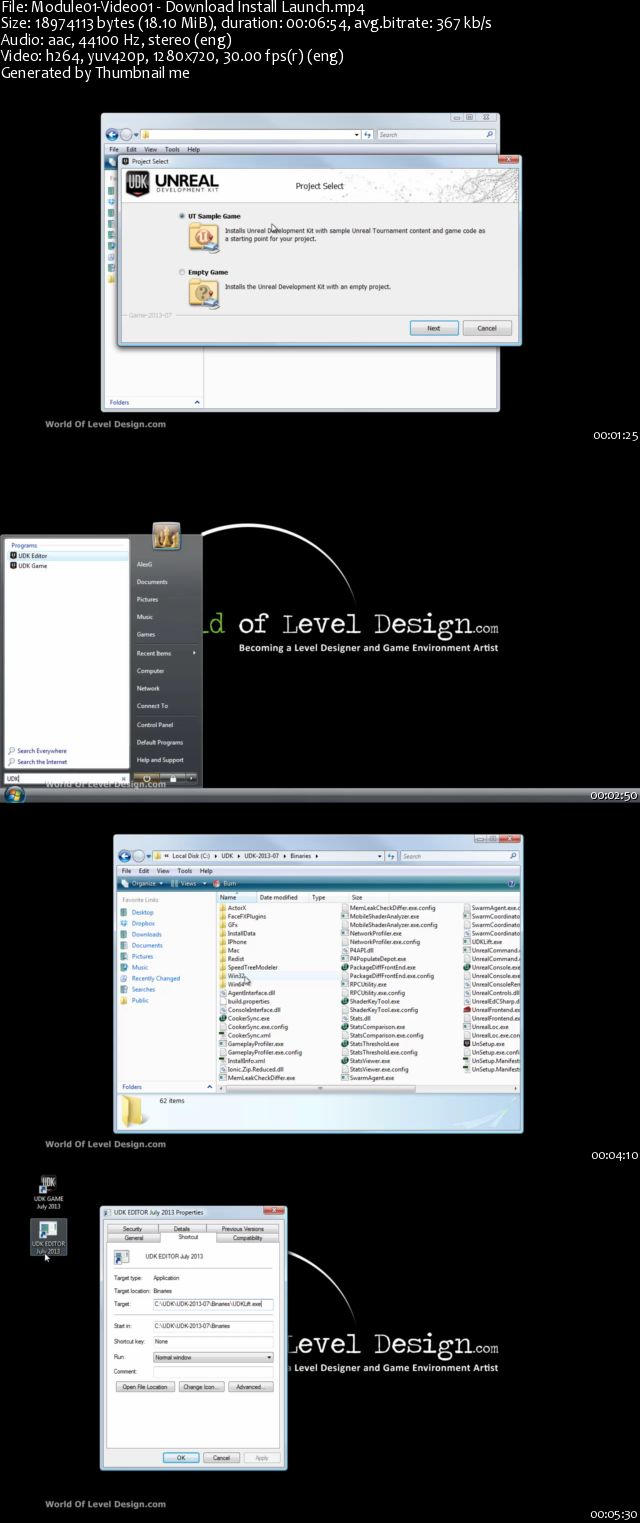Select UDK GAME July 2013 desktop shortcut
The height and width of the screenshot is (1523, 640).
[x=48, y=1193]
